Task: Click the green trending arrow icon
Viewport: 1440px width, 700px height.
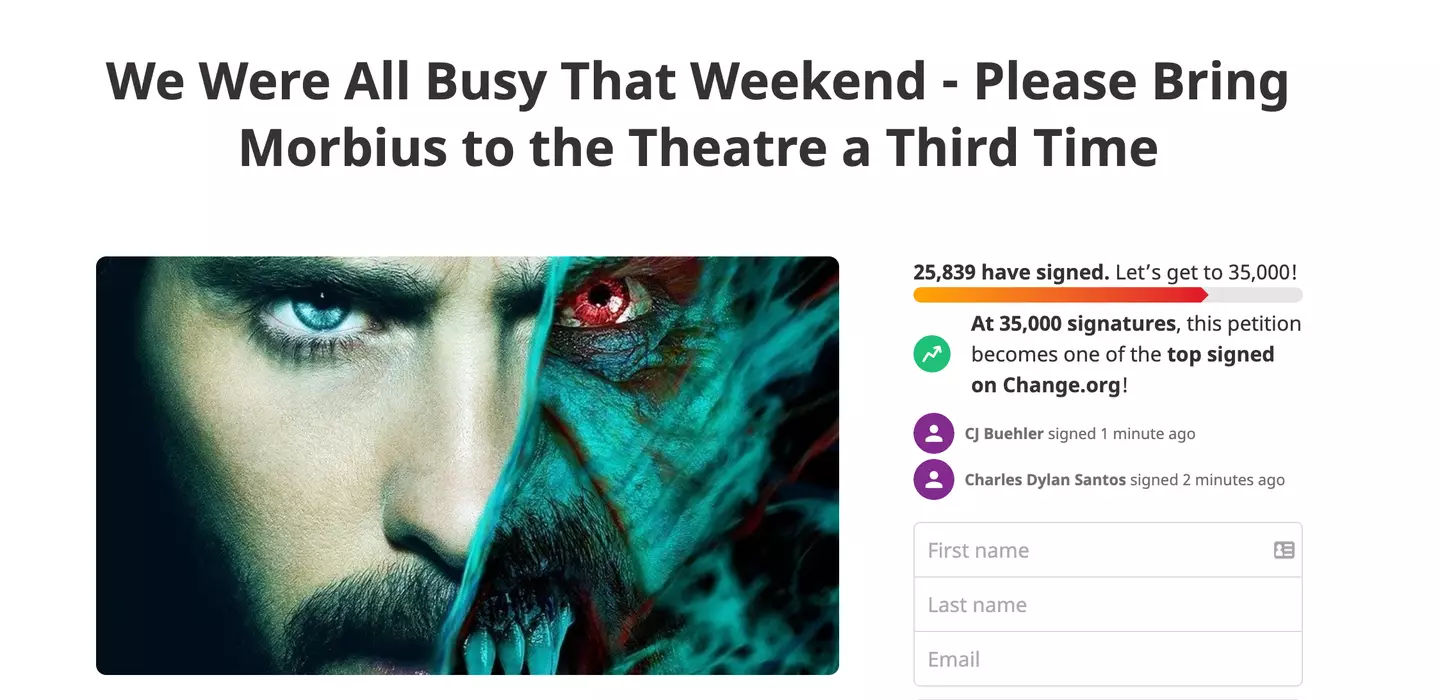Action: pos(932,354)
